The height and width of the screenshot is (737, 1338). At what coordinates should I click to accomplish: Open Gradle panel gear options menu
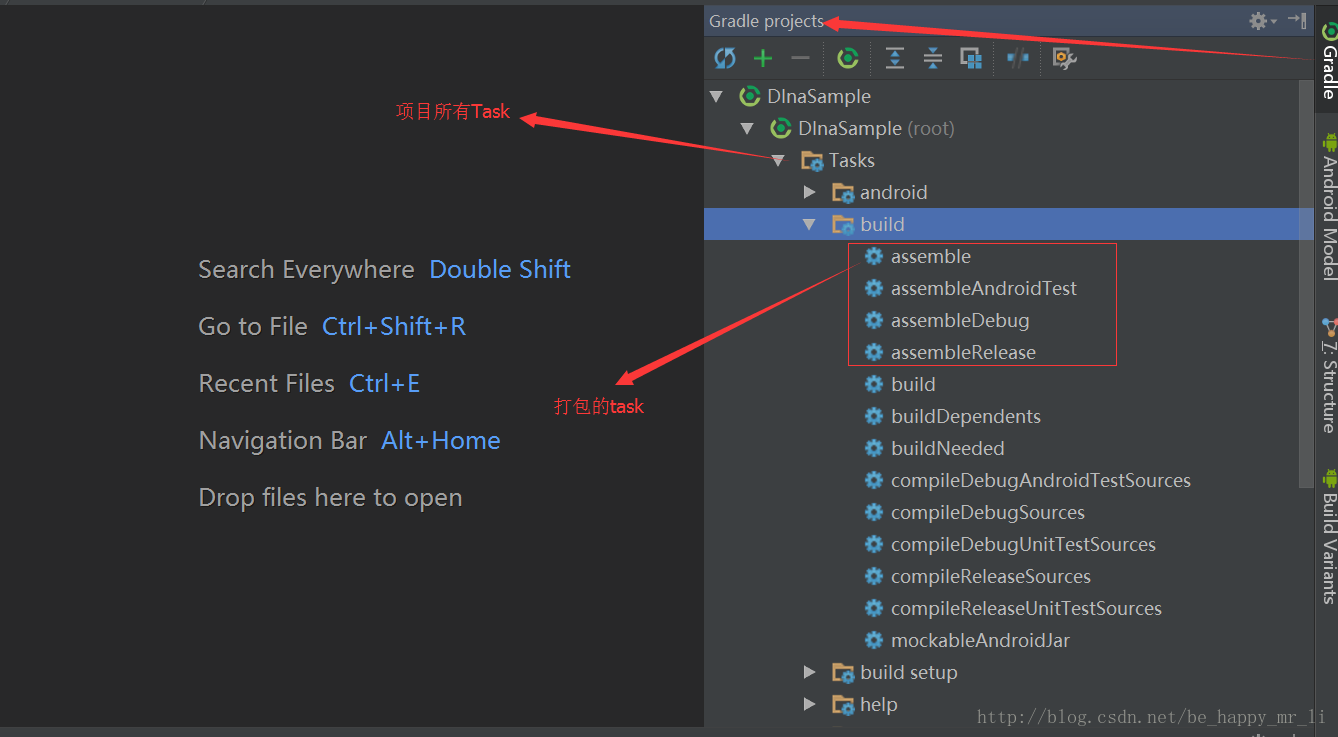[x=1262, y=20]
